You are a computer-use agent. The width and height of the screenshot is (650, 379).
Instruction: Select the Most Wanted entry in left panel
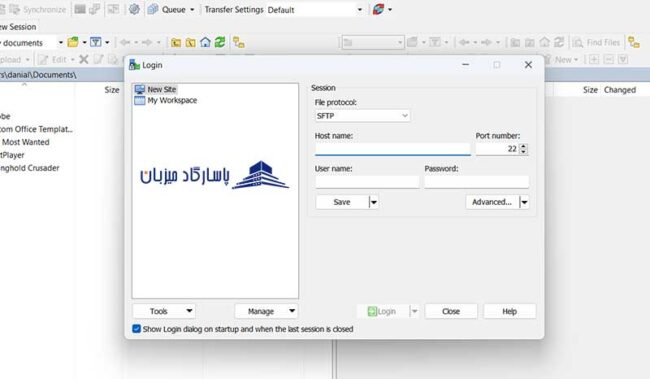(x=26, y=142)
